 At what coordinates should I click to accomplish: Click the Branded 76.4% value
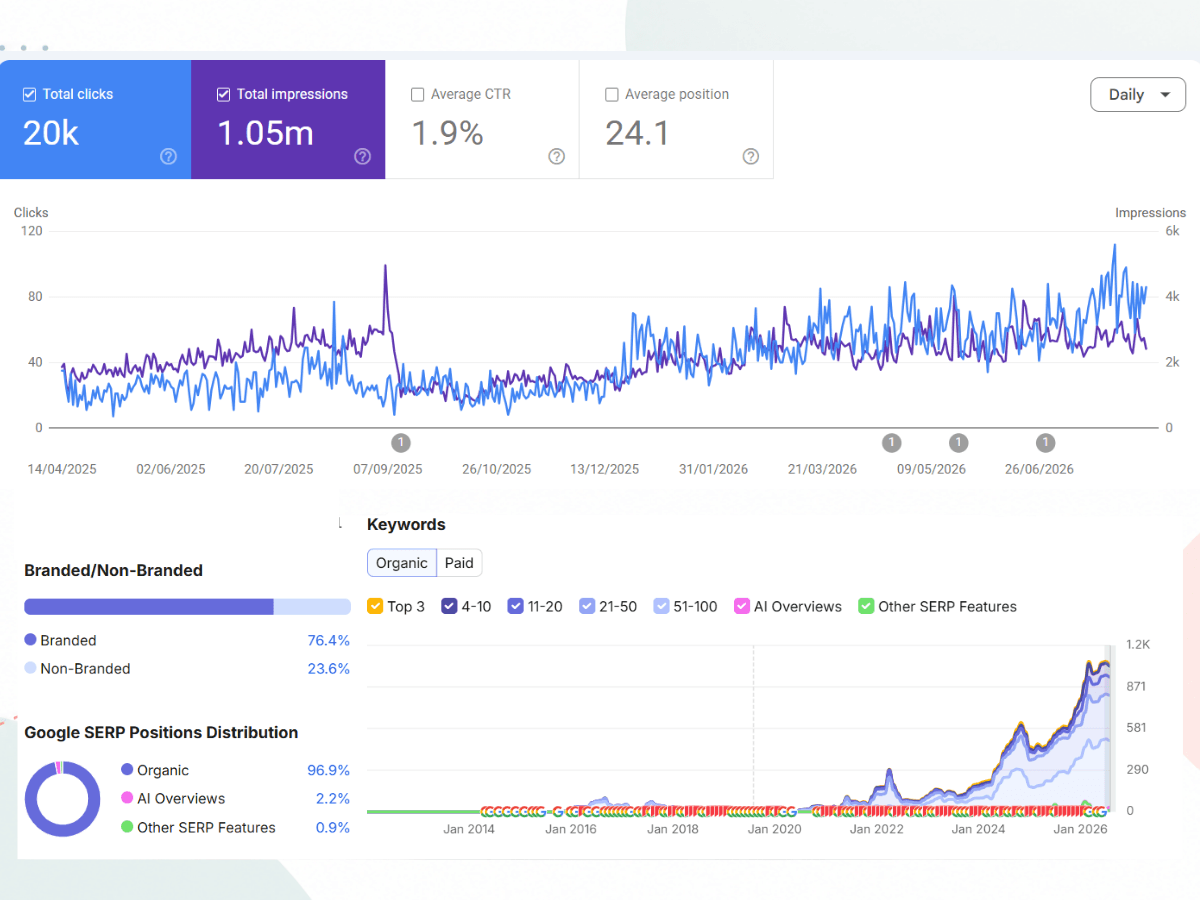click(x=328, y=640)
